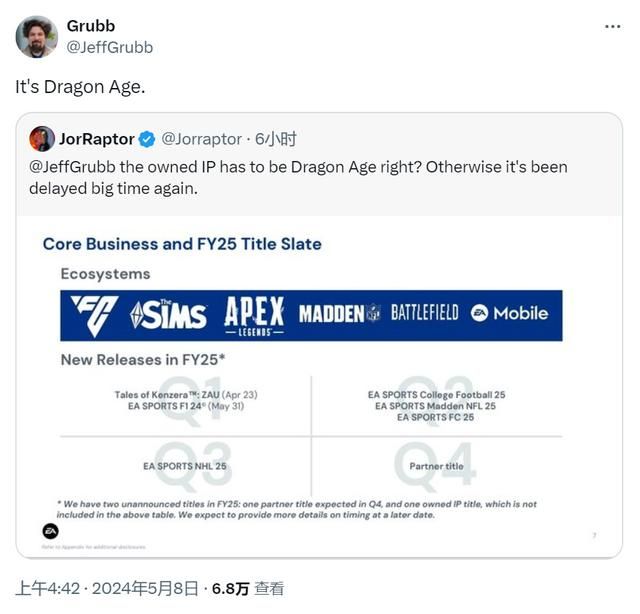This screenshot has height=614, width=640.
Task: Open JorRaptor's display name in quote
Action: [x=97, y=139]
